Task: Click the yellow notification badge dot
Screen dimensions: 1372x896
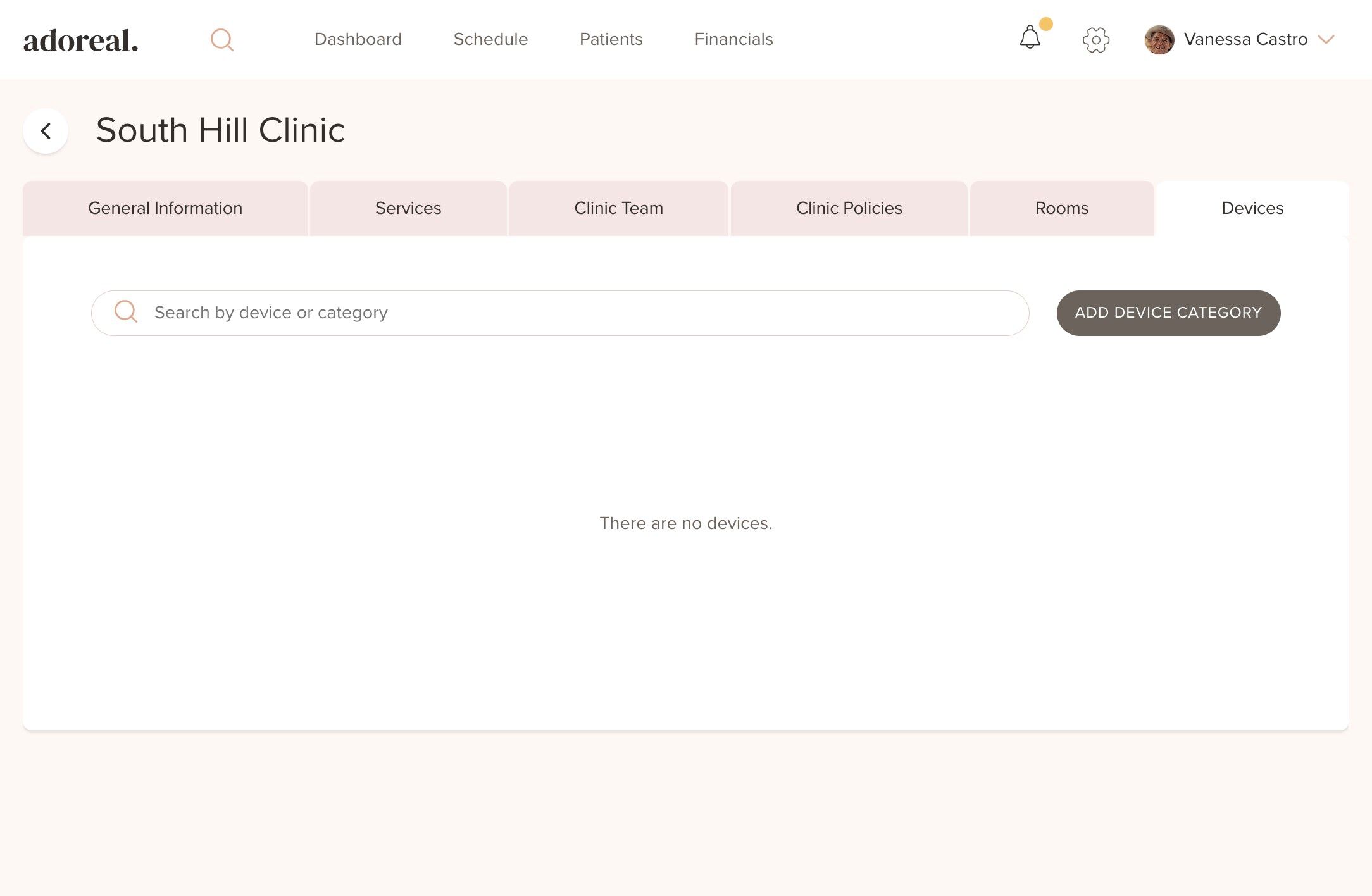Action: point(1046,24)
